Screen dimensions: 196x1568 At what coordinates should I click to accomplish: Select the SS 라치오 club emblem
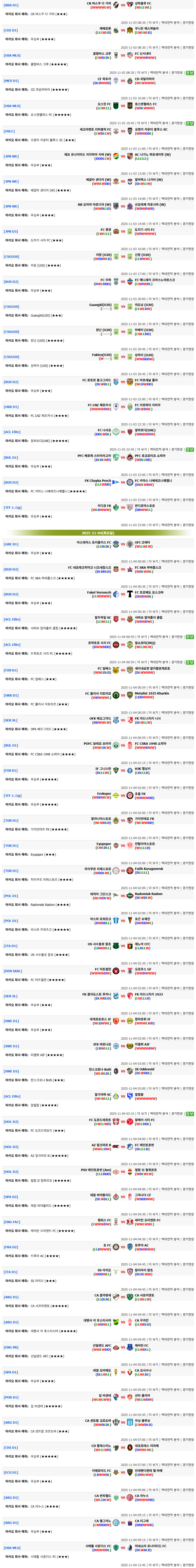pyautogui.click(x=116, y=1271)
